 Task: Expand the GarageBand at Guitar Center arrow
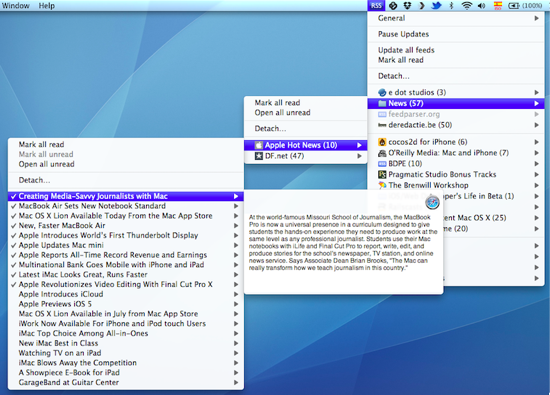(236, 383)
